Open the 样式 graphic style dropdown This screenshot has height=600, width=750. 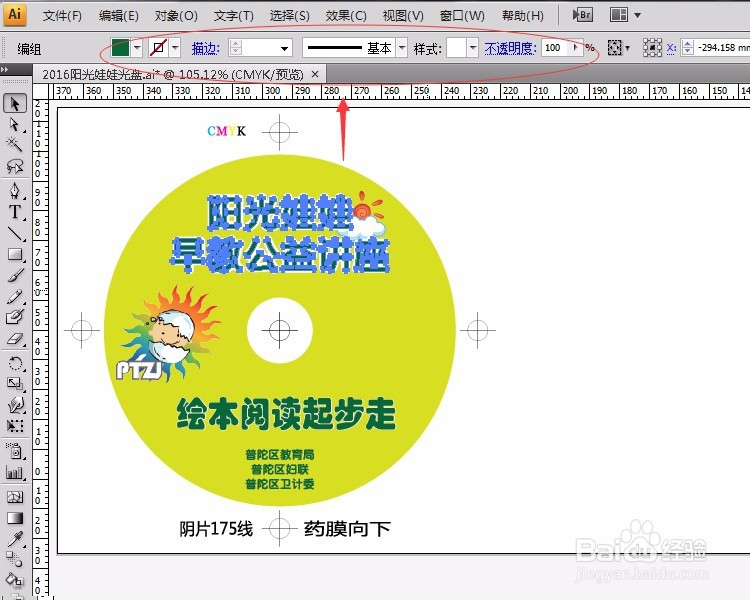click(473, 48)
